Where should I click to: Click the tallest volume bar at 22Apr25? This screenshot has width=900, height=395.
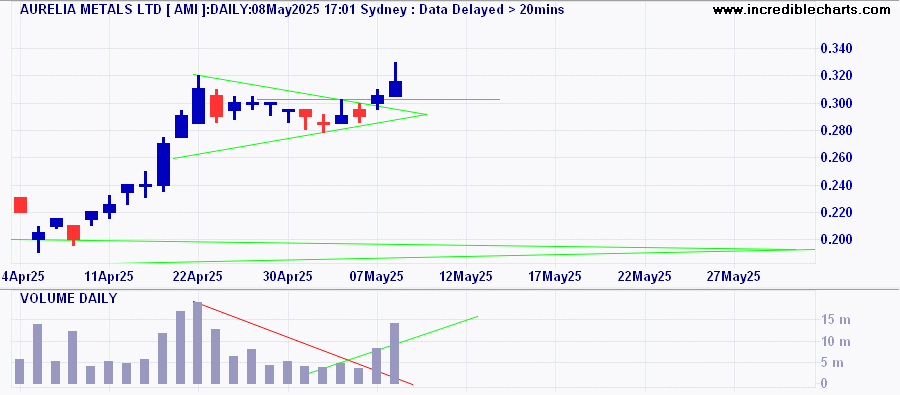(x=198, y=343)
